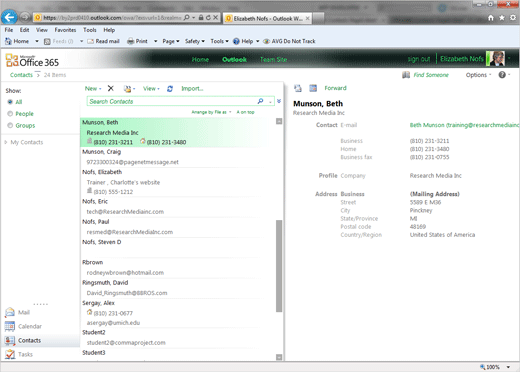Click the address bar search magnifier icon
The image size is (520, 372).
187,17
